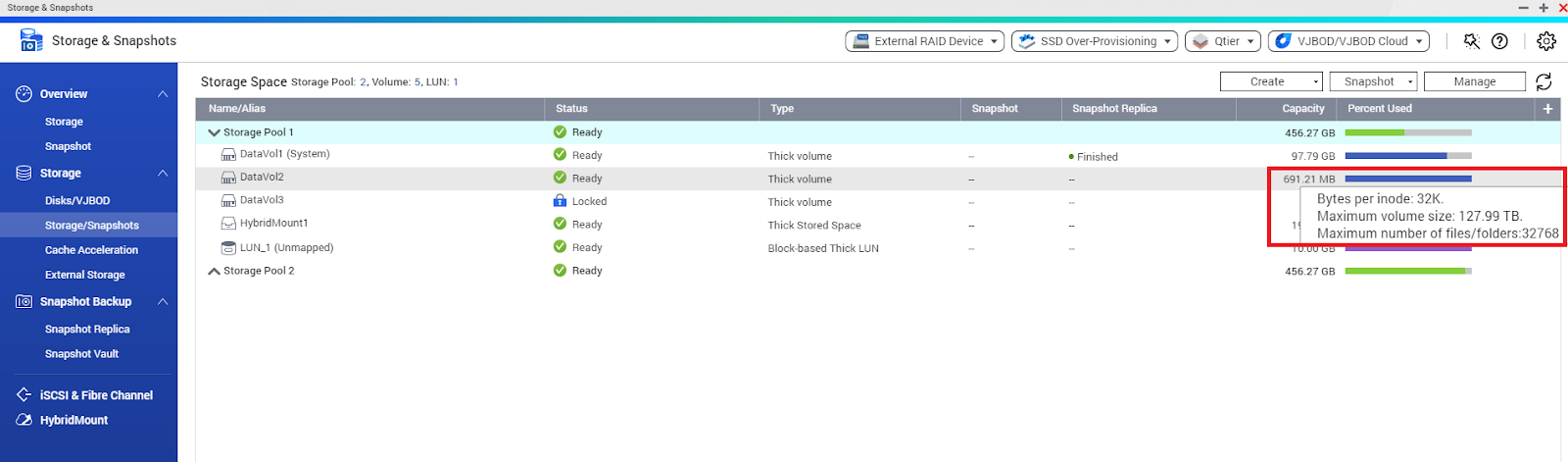Click the add column plus icon

[1548, 109]
